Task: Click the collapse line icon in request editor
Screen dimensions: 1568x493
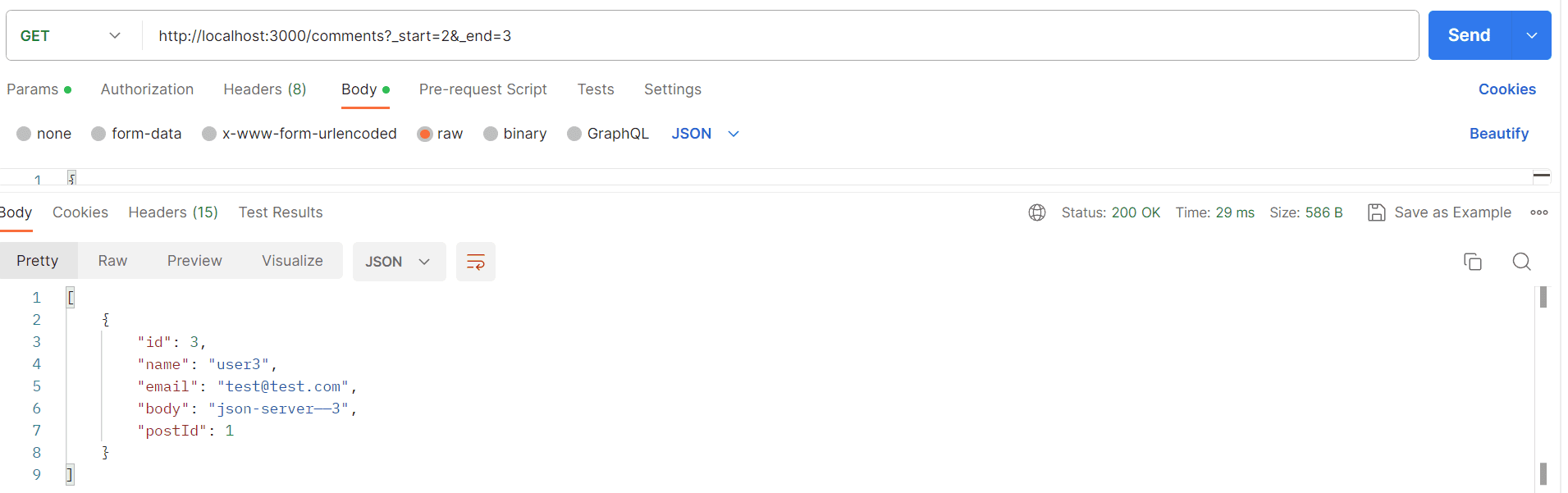Action: coord(1541,175)
